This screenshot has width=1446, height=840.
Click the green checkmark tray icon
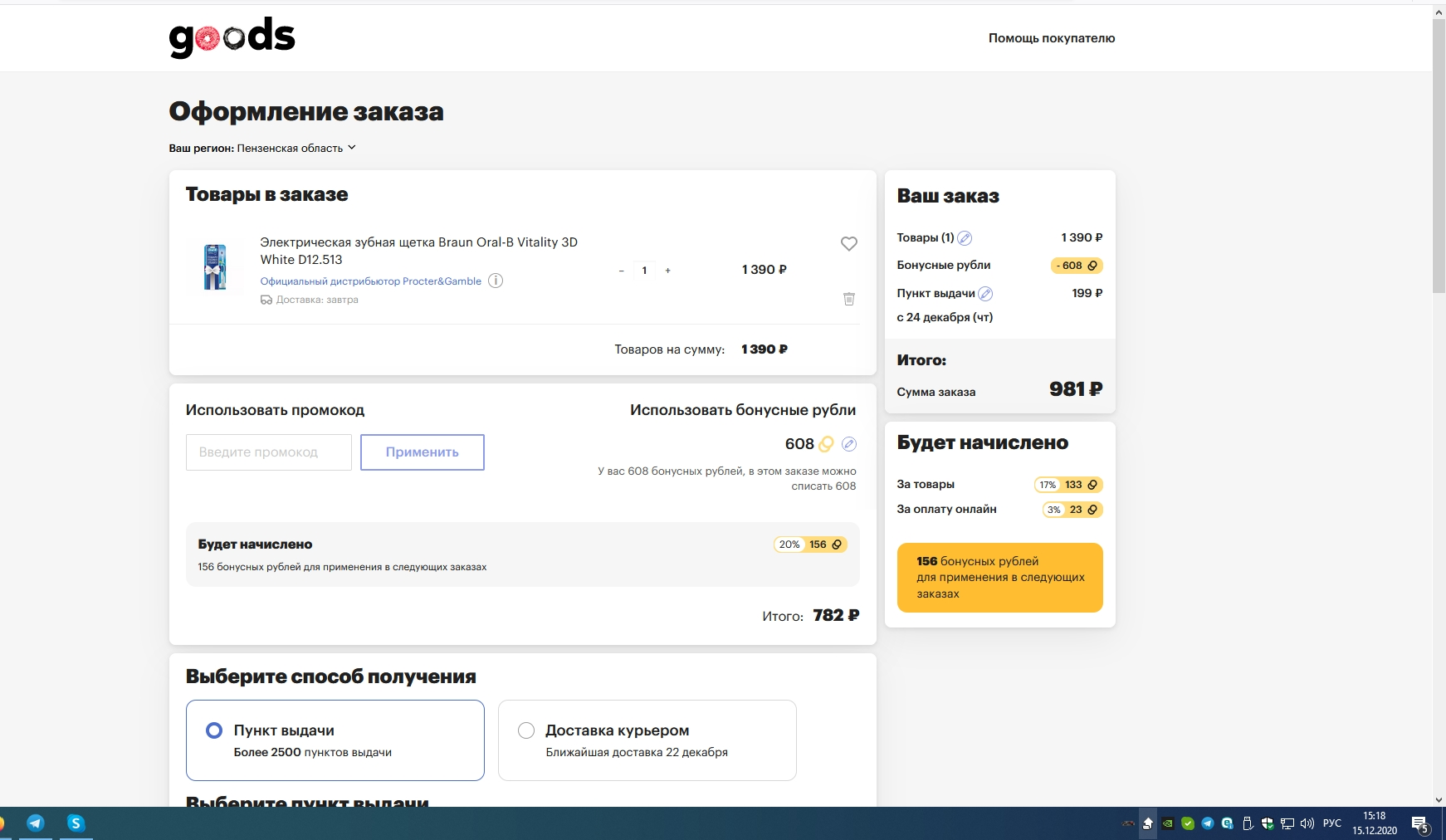pyautogui.click(x=1188, y=823)
